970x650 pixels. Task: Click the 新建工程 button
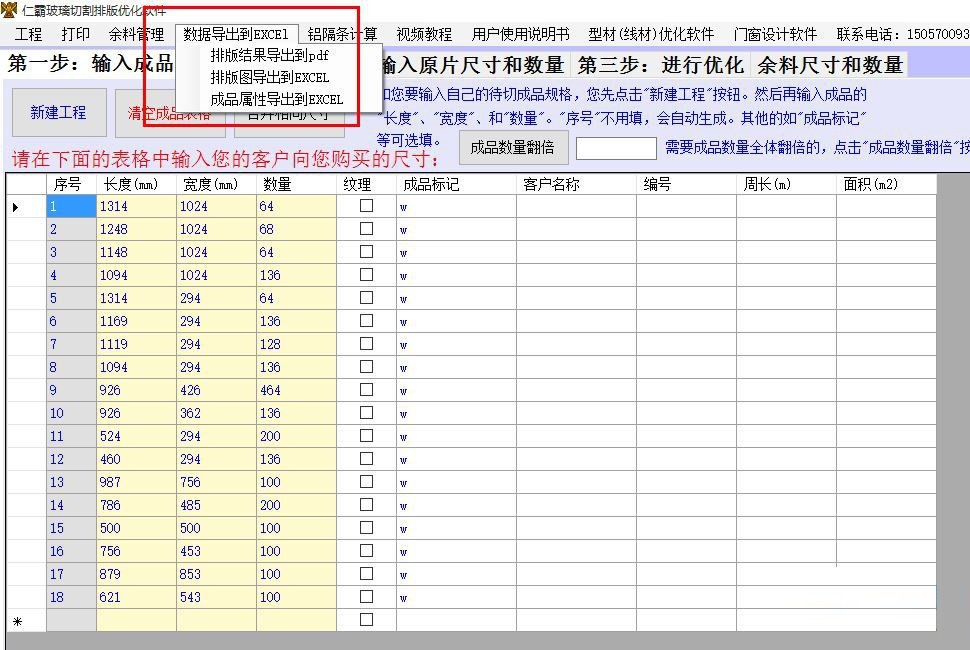[x=59, y=113]
